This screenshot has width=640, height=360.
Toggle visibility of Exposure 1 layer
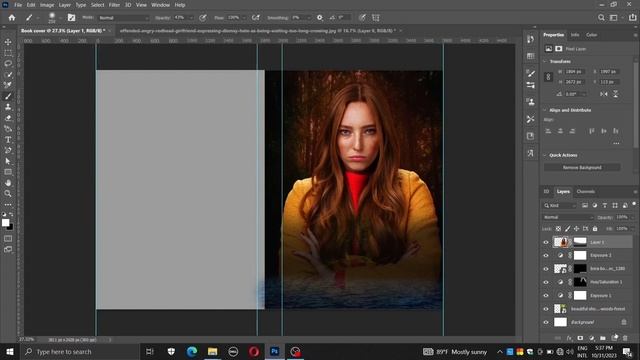(546, 296)
